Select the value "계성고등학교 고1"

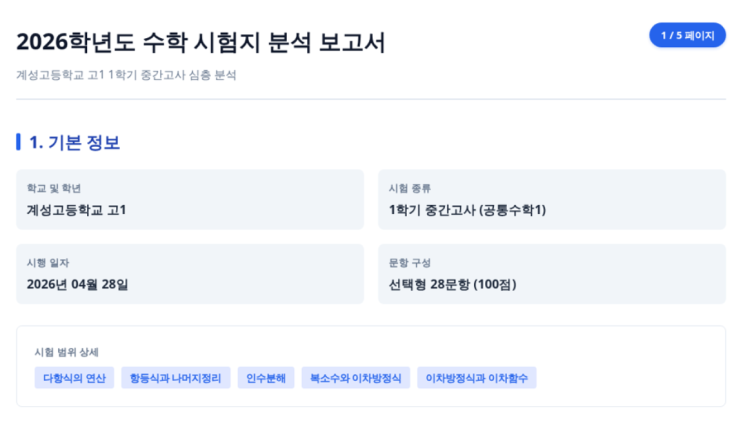pyautogui.click(x=77, y=209)
